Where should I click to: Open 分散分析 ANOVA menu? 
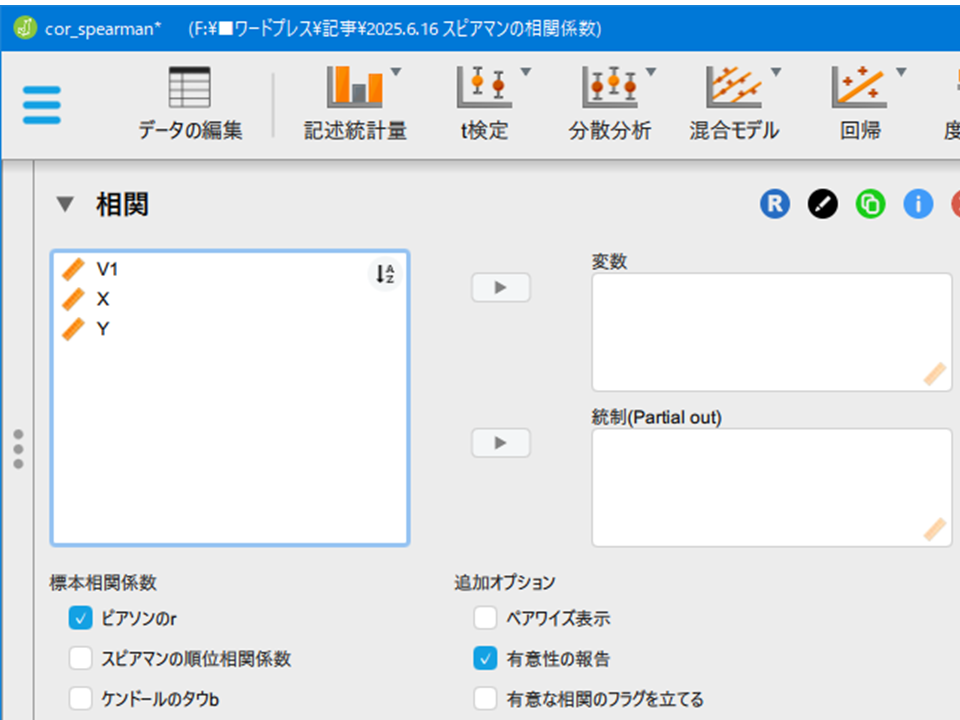[x=610, y=103]
